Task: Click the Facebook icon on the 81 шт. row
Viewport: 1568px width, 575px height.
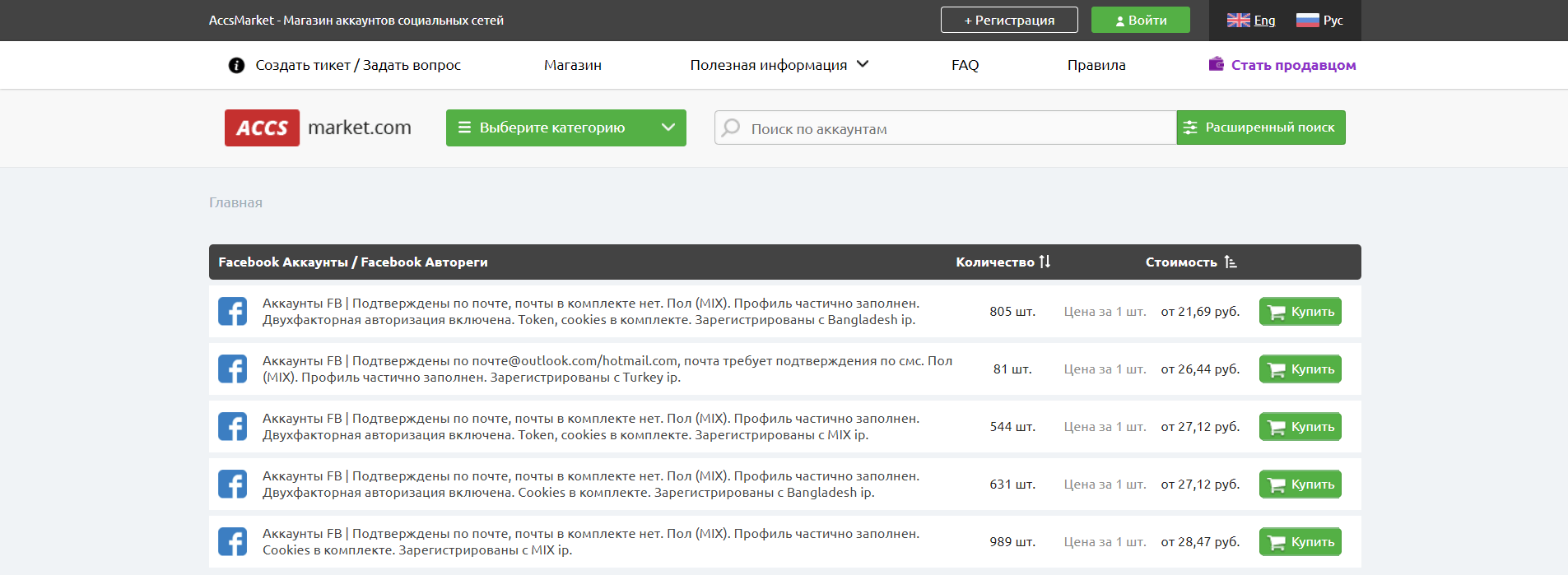Action: 232,369
